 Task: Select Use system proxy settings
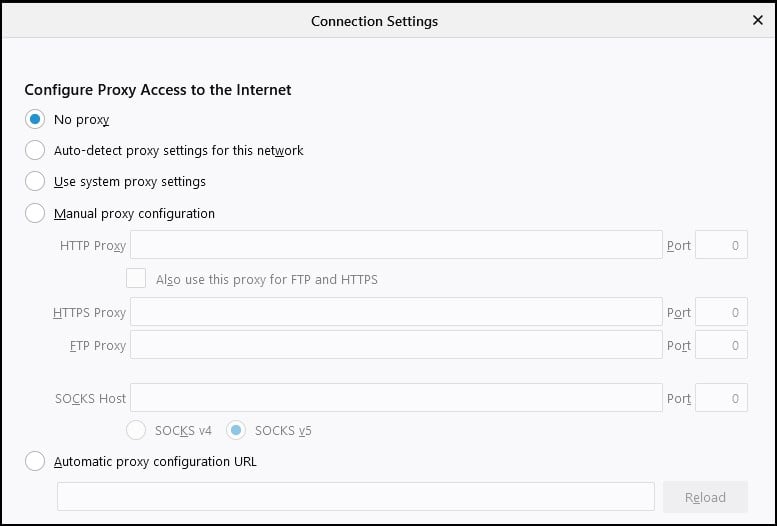coord(35,182)
